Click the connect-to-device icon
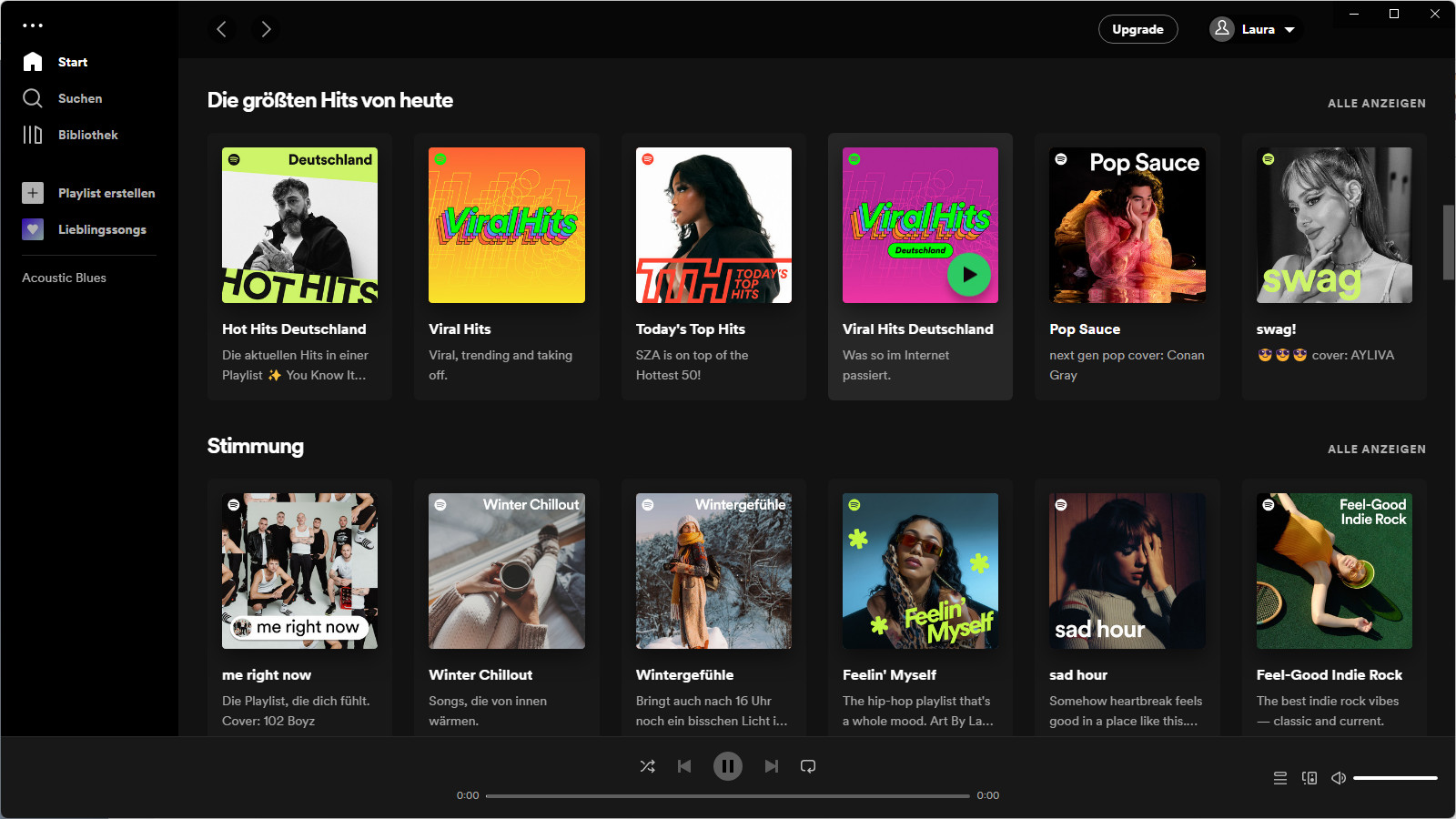1456x819 pixels. 1309,778
